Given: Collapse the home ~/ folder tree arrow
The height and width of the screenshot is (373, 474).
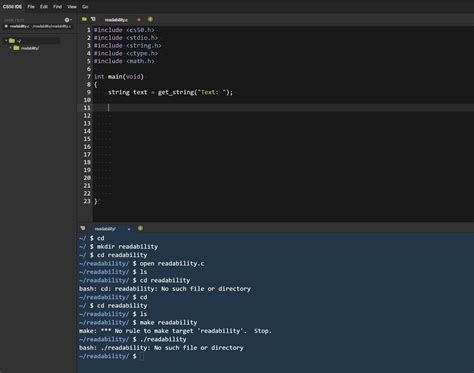Looking at the screenshot, I should [x=6, y=41].
